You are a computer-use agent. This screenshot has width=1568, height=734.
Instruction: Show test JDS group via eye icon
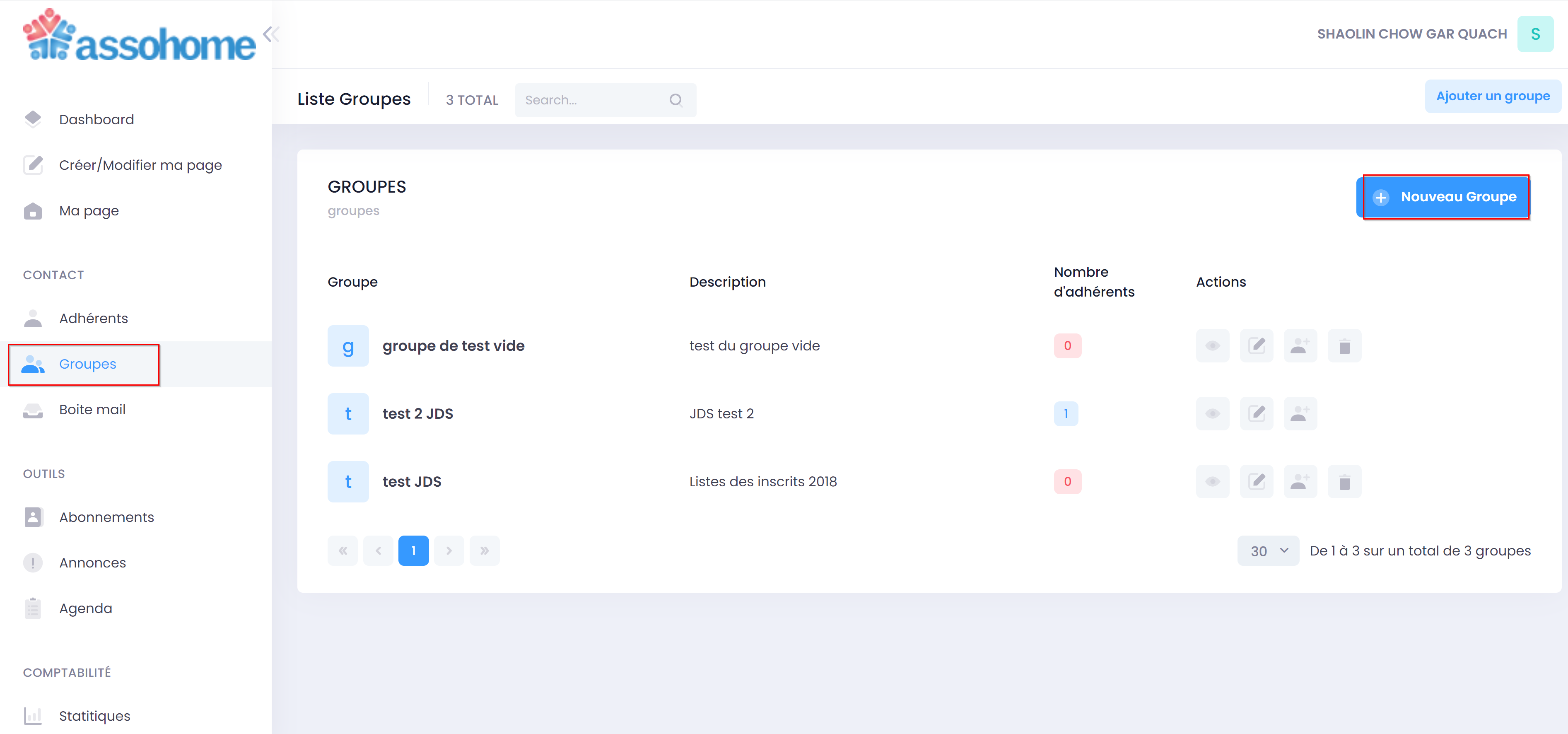(x=1212, y=482)
